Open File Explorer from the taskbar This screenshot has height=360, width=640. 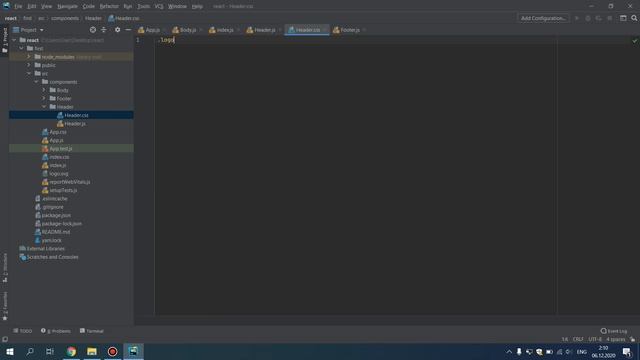point(92,351)
